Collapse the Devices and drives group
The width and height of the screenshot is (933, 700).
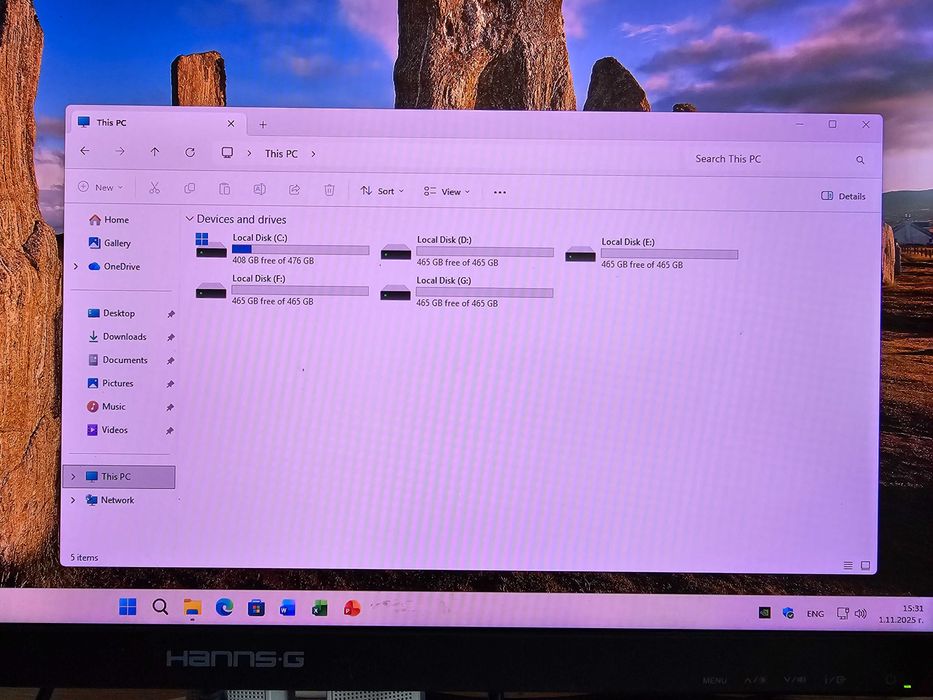[190, 219]
